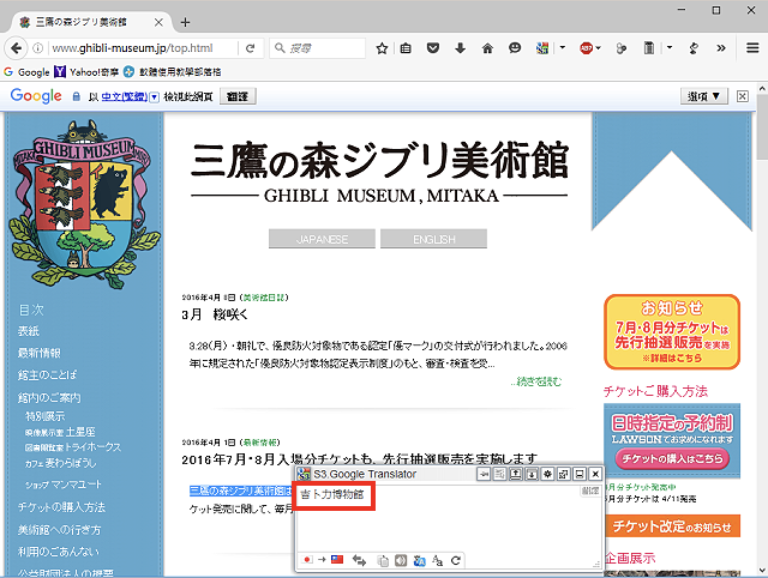This screenshot has width=768, height=578.
Task: Select Japanese source language flag
Action: [x=308, y=560]
